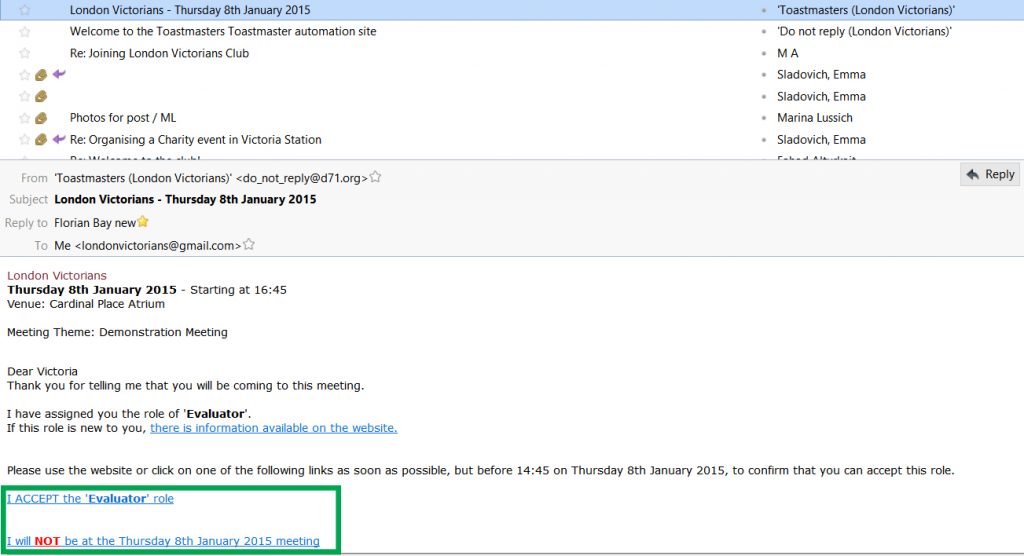This screenshot has width=1024, height=556.
Task: Click the From address 'Toastmasters (London Victorians)' <do_not_reply@d71.org>
Action: [x=211, y=178]
